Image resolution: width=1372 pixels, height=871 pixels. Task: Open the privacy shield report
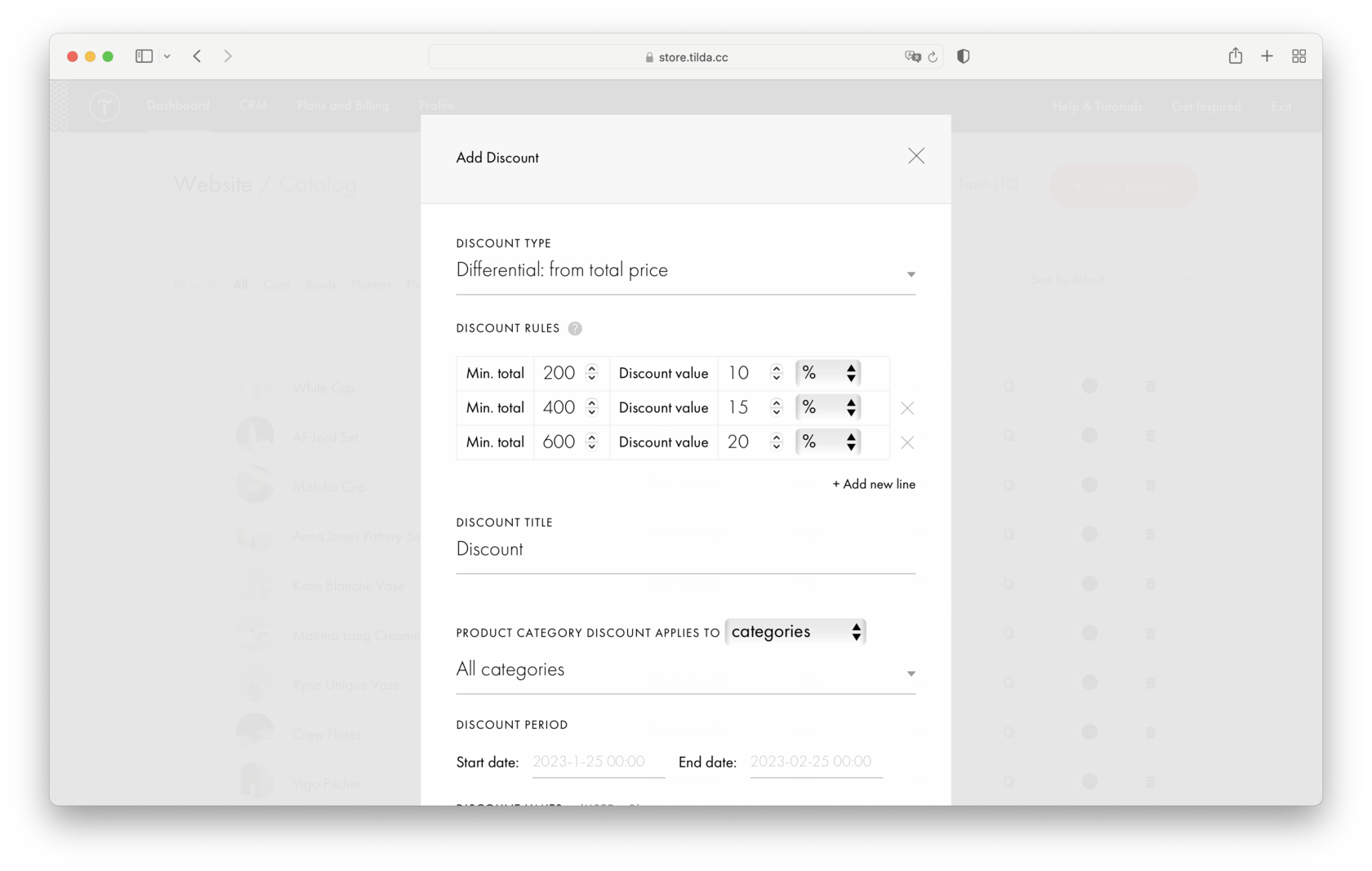[964, 56]
